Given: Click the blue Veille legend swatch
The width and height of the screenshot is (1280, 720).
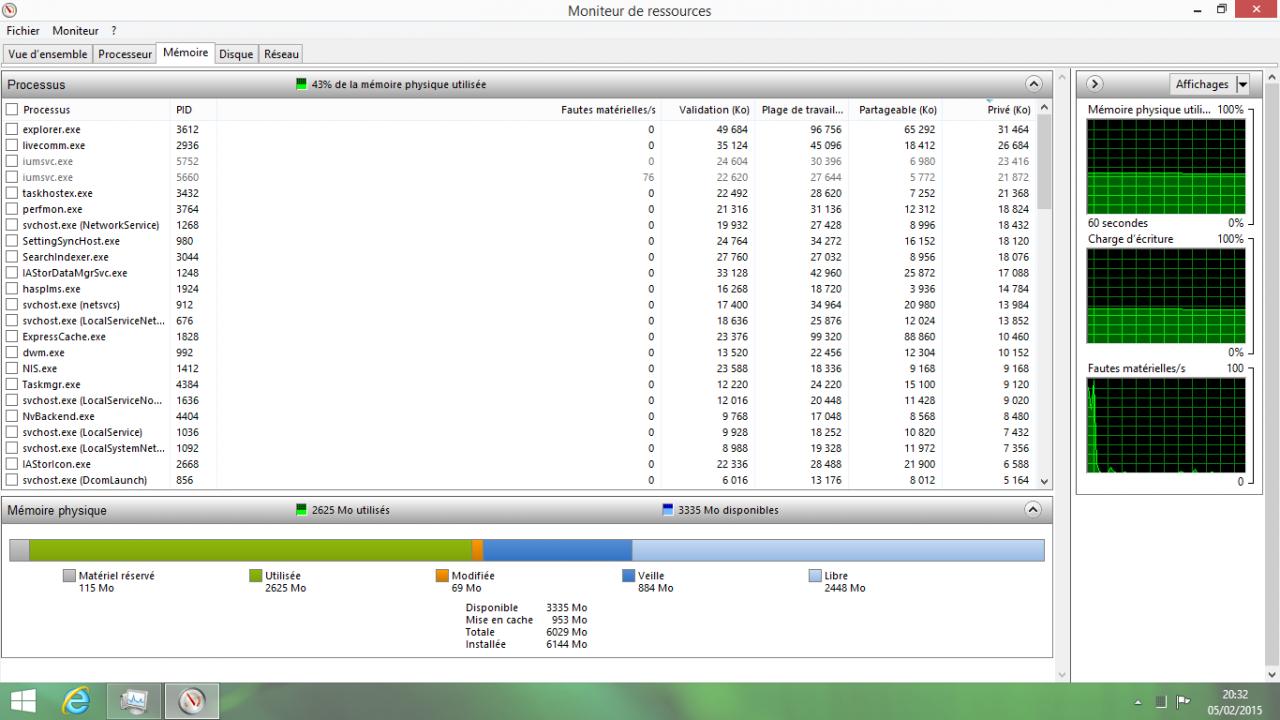Looking at the screenshot, I should coord(628,576).
